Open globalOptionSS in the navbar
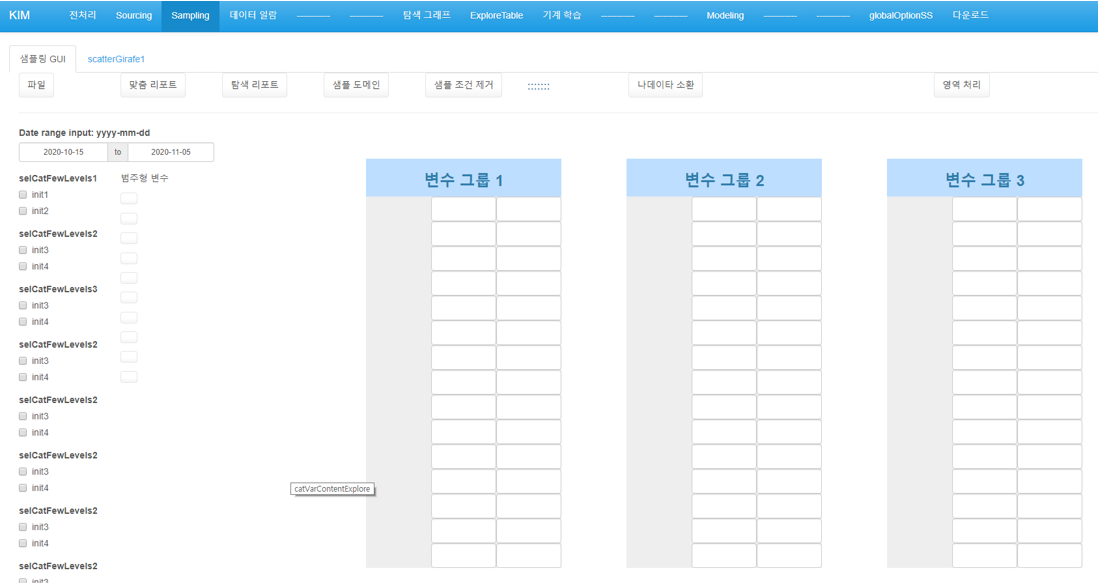The width and height of the screenshot is (1098, 583). coord(900,16)
